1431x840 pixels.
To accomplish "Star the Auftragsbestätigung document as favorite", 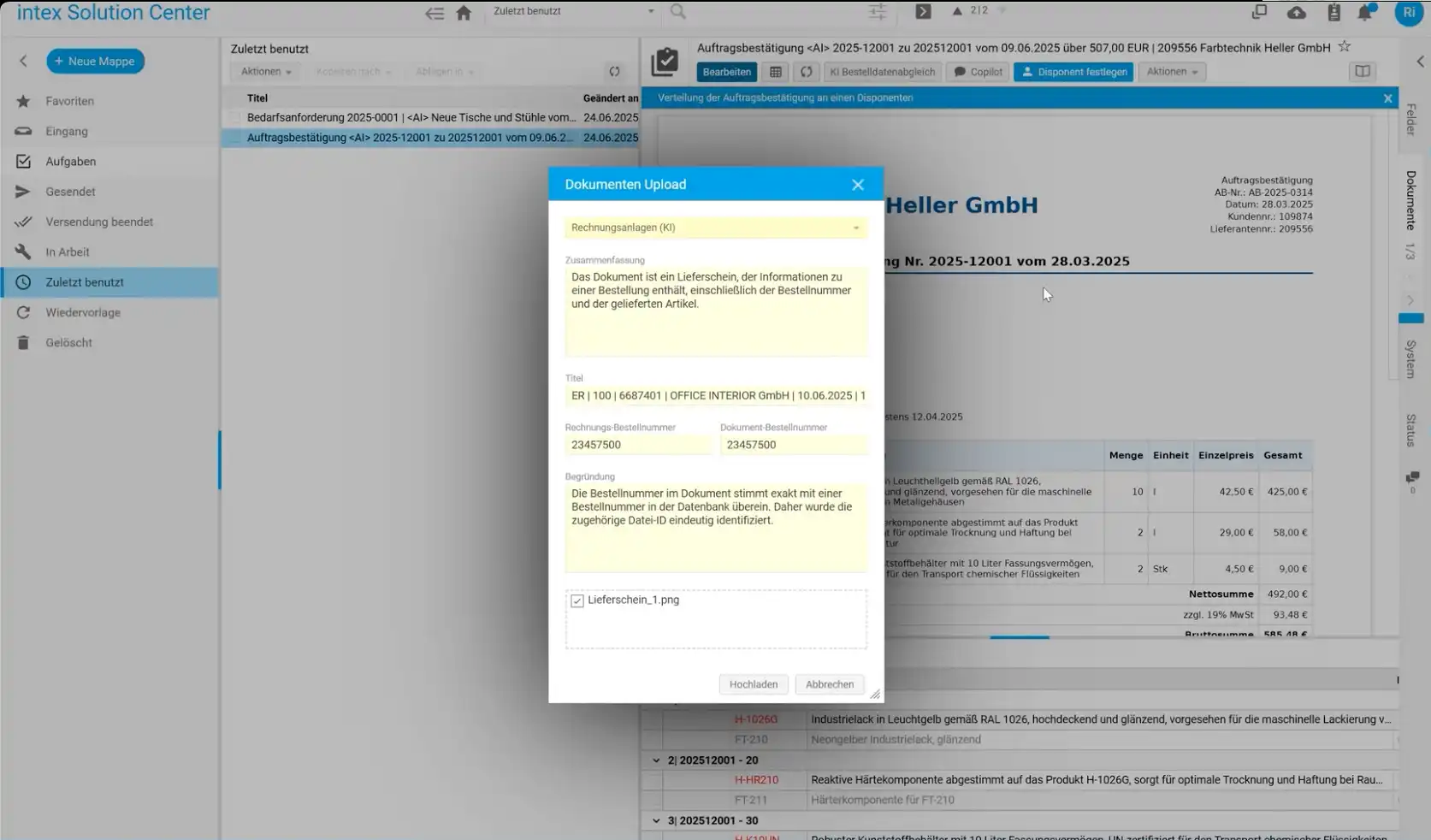I will coord(1345,47).
